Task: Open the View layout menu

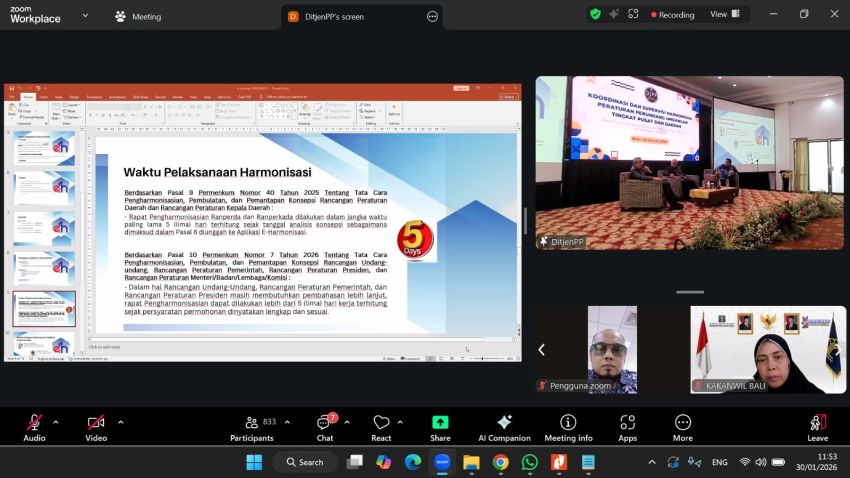Action: [725, 15]
